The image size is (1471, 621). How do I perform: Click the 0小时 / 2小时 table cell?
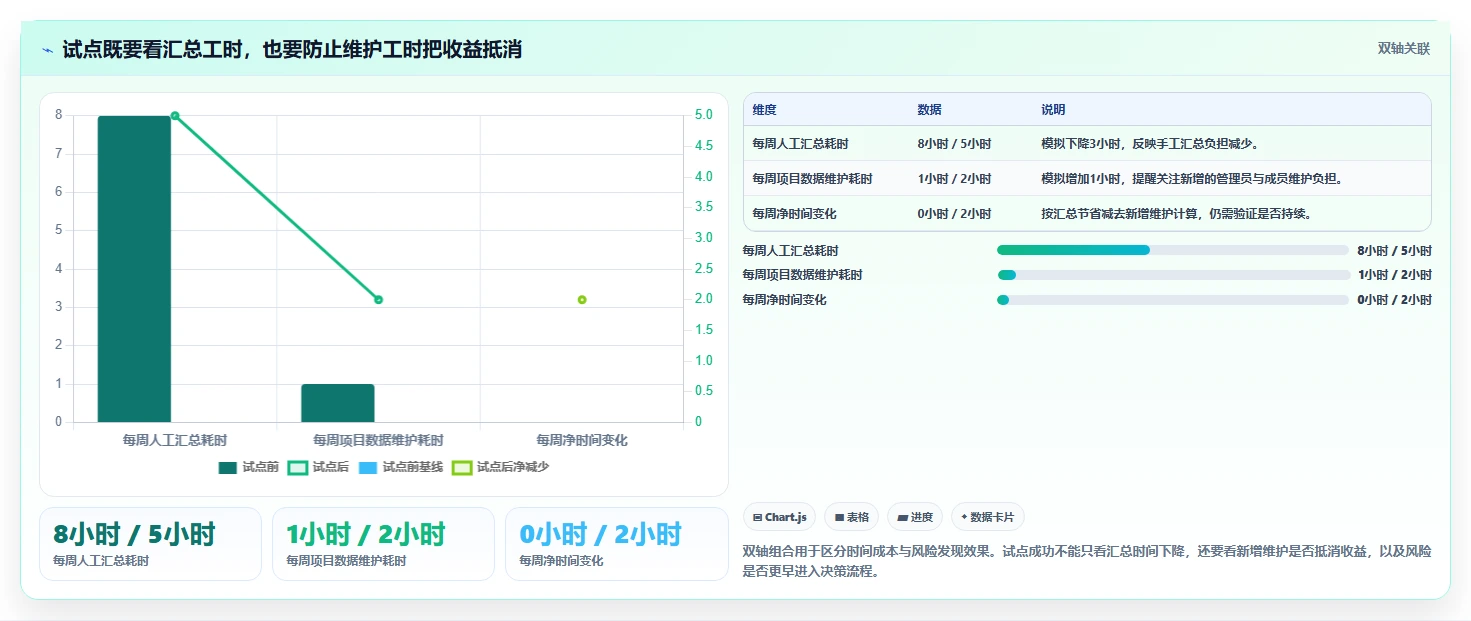pyautogui.click(x=954, y=214)
